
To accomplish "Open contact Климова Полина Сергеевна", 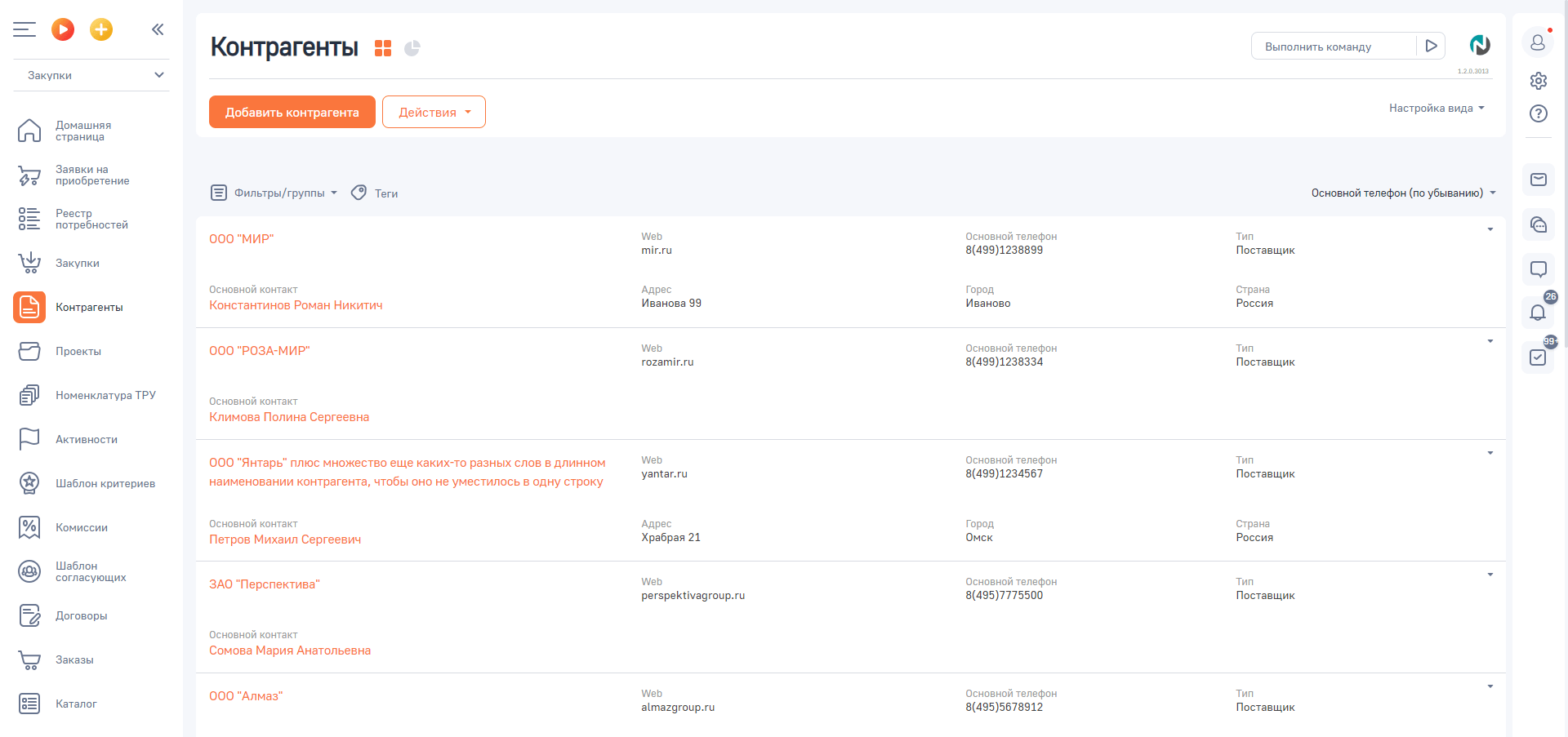I will pos(289,417).
